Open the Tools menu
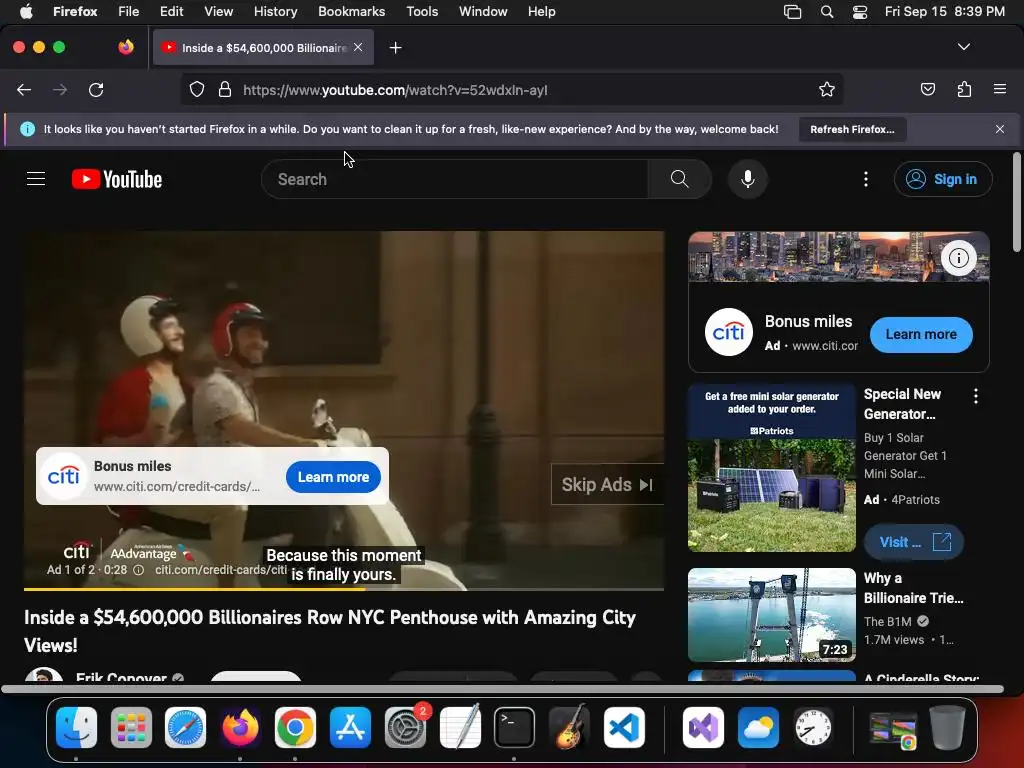The width and height of the screenshot is (1024, 768). 422,12
